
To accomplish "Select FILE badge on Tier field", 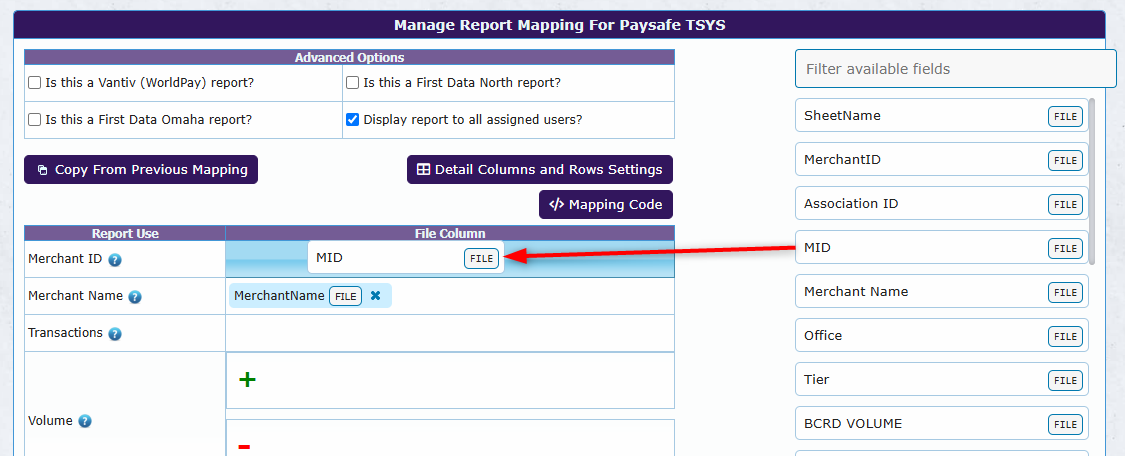I will pos(1065,380).
